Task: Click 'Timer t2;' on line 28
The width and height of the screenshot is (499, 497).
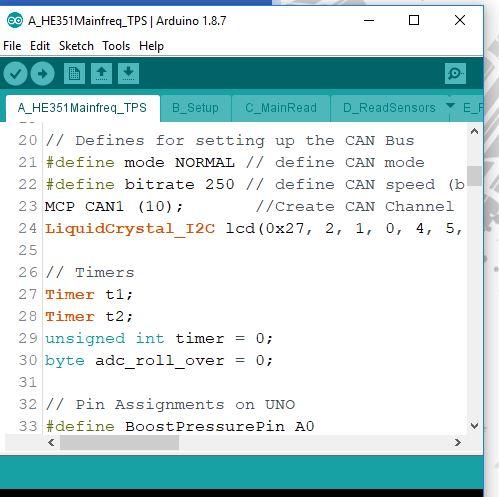Action: click(x=89, y=317)
